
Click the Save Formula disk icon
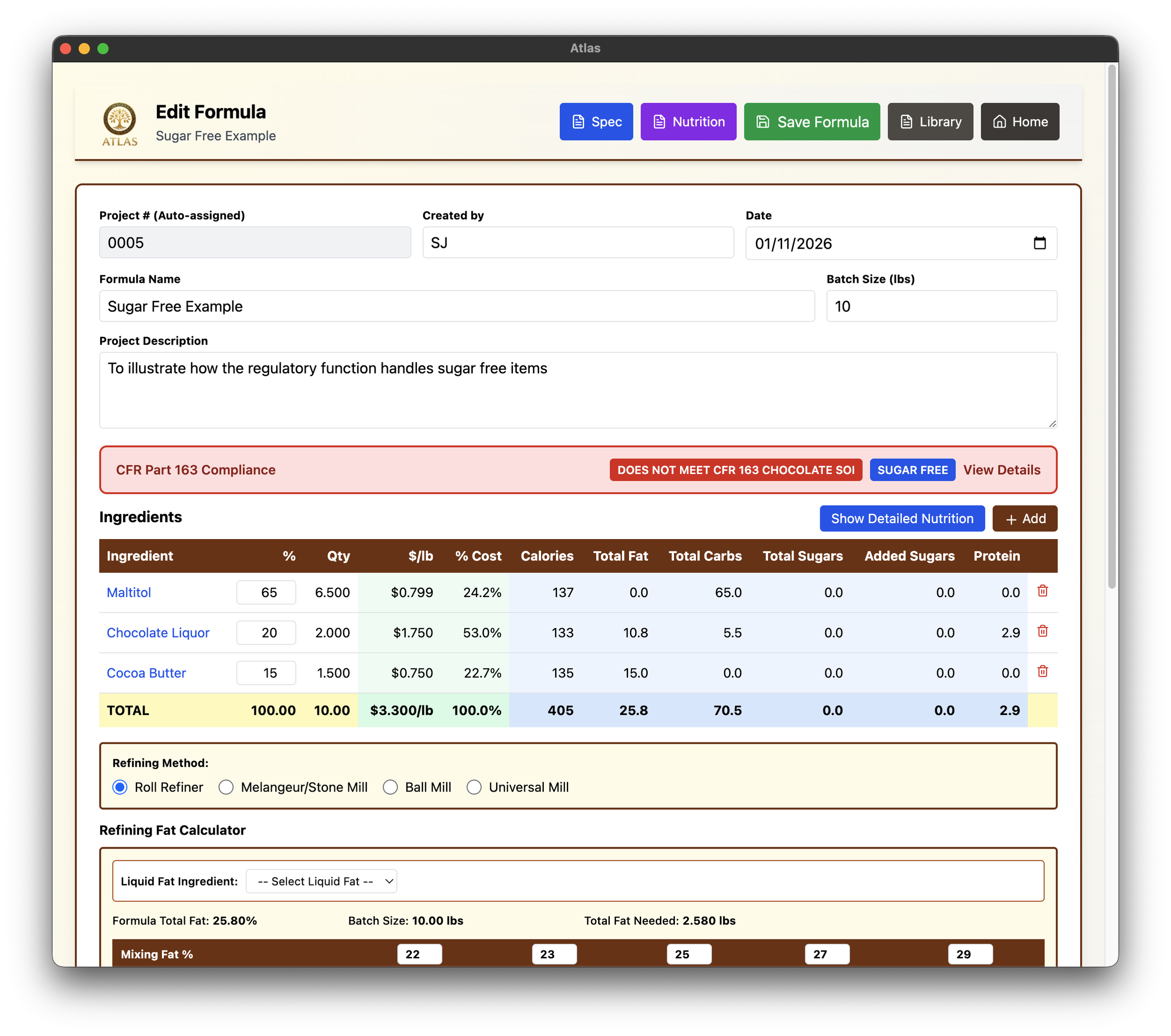click(x=763, y=121)
